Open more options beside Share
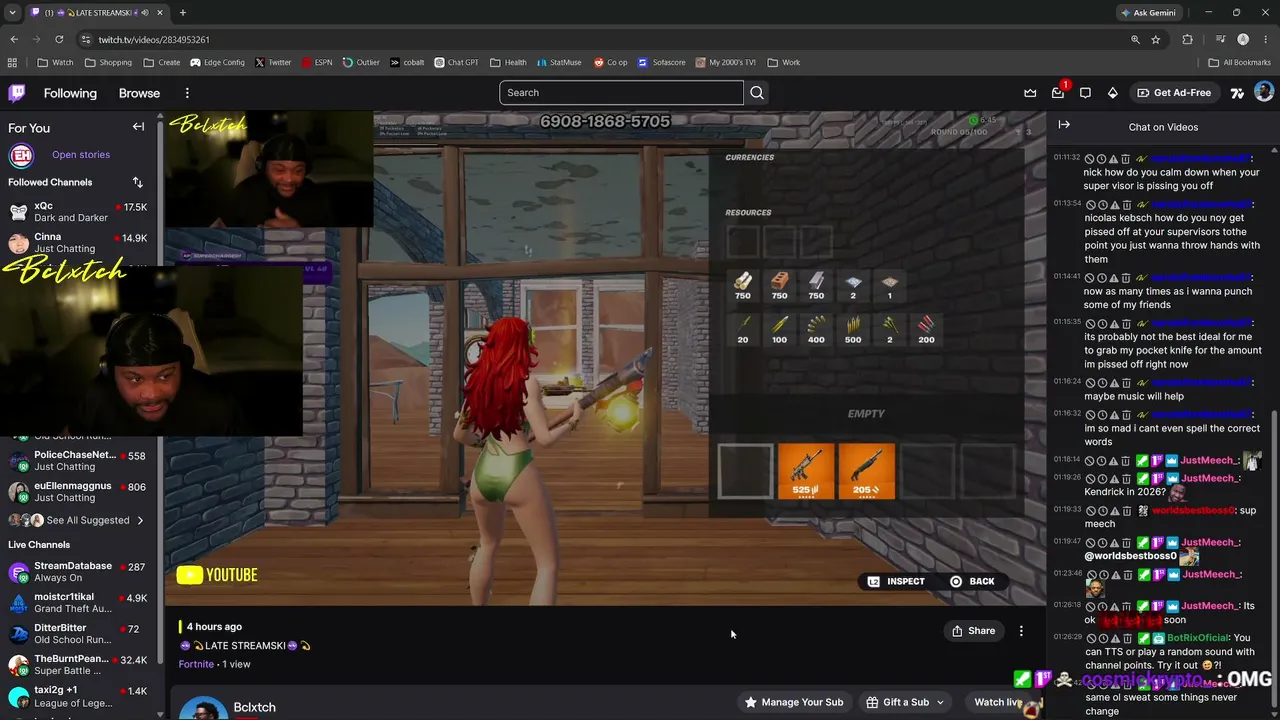 1021,631
